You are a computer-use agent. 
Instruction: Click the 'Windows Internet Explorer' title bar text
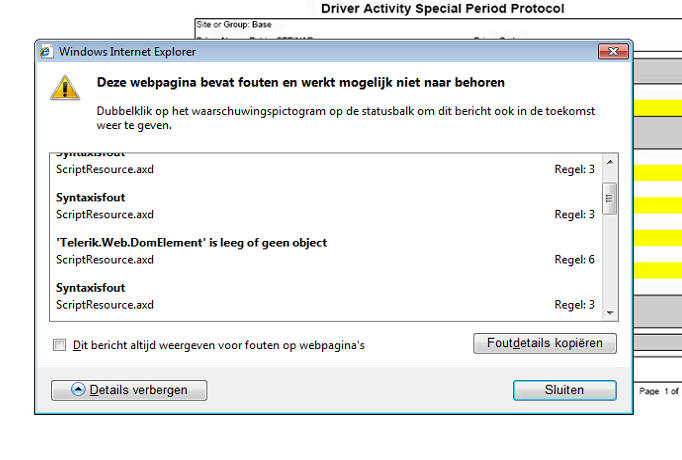click(127, 51)
